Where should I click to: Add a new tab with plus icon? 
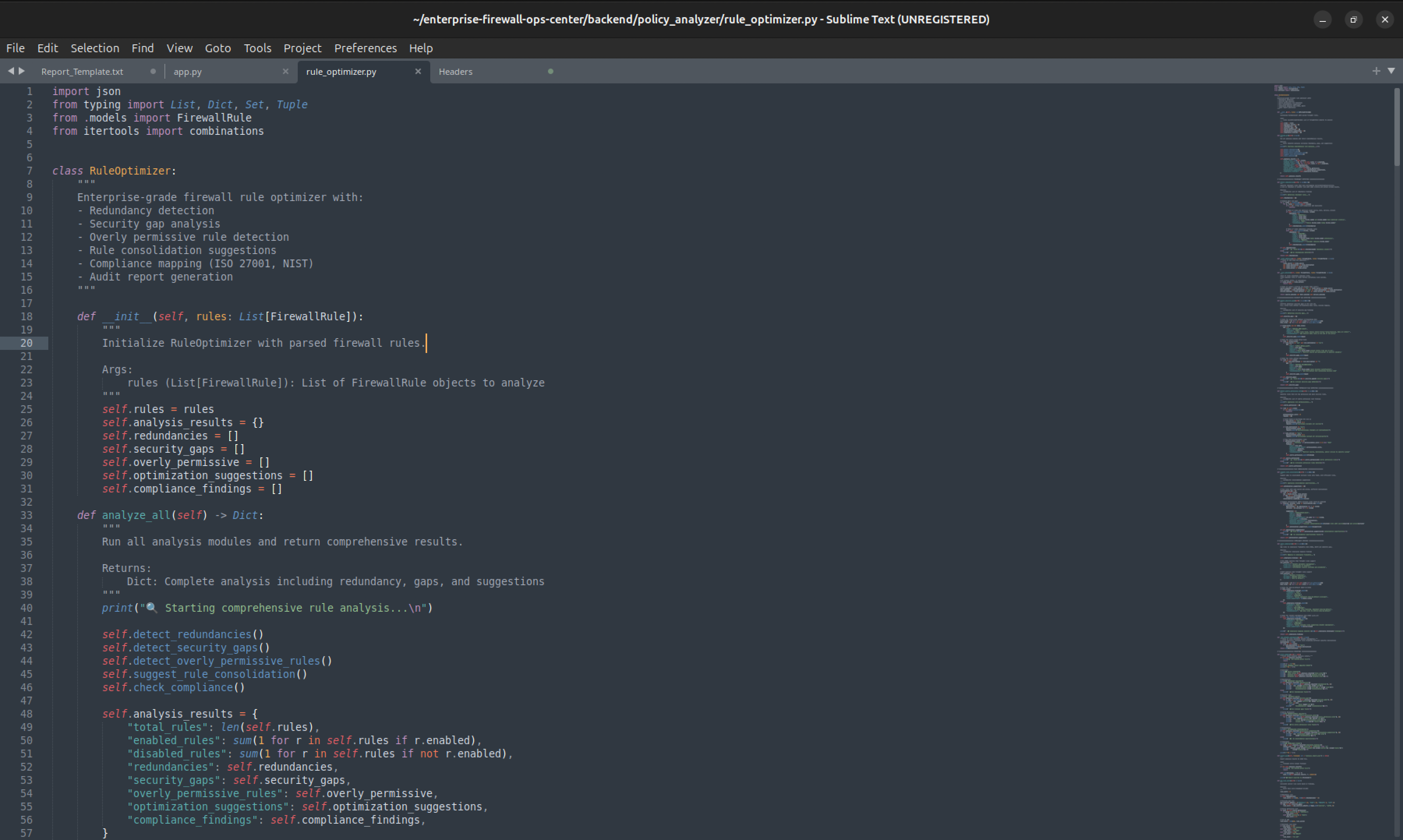point(1376,71)
